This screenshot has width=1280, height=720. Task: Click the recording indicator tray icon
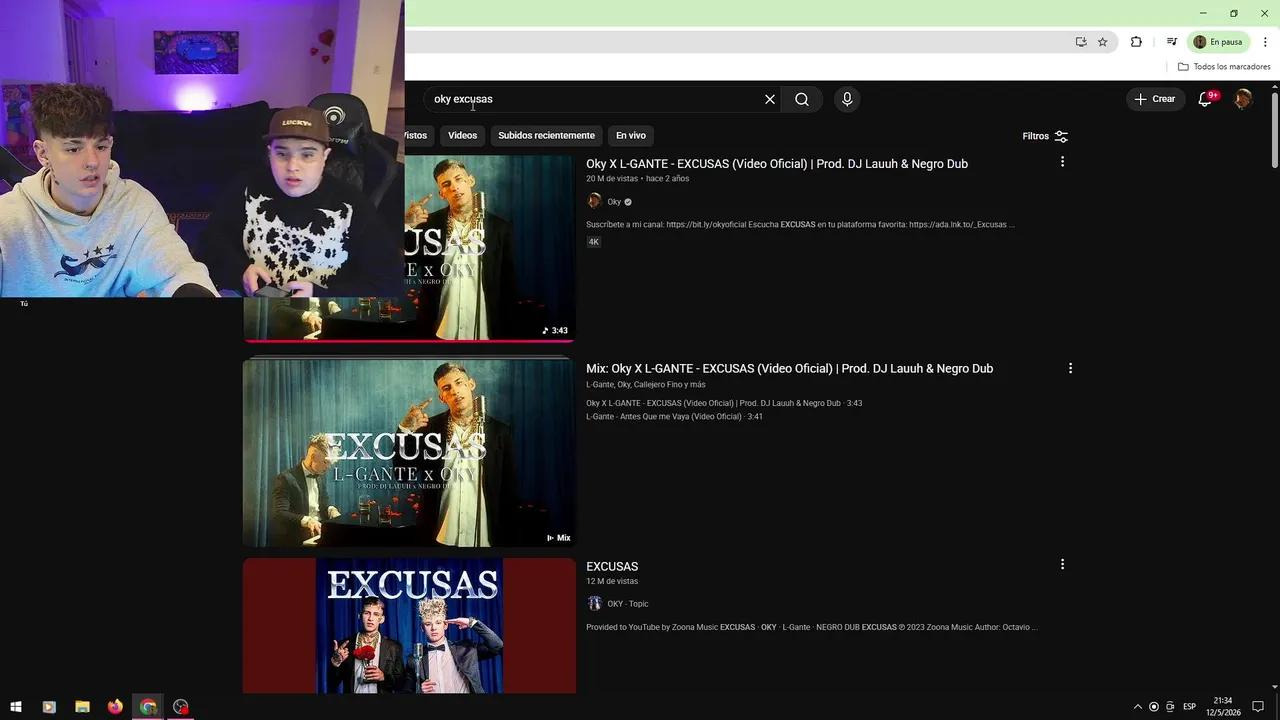(x=1154, y=707)
